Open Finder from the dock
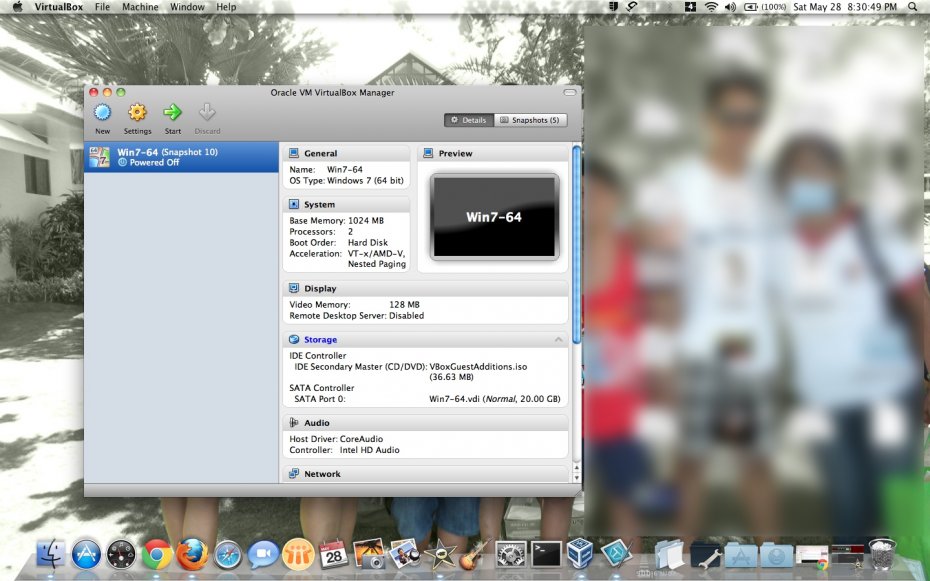930x581 pixels. [51, 554]
